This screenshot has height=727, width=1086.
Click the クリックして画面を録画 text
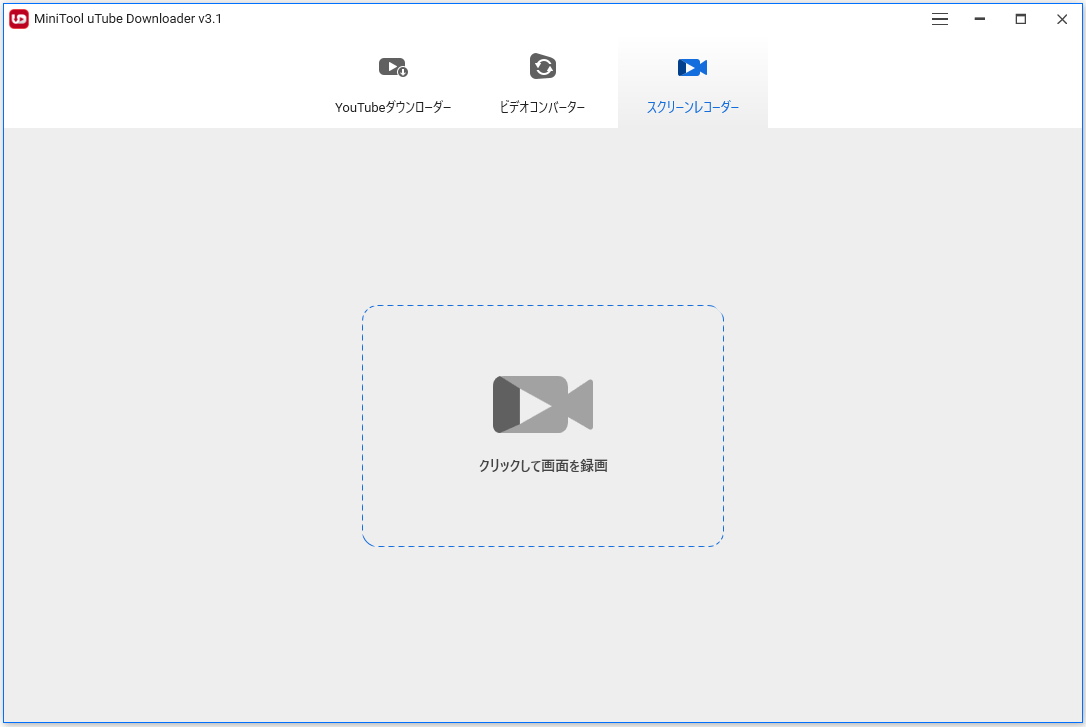coord(543,466)
